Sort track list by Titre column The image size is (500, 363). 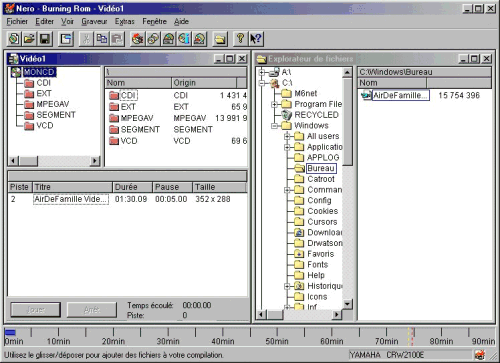[x=73, y=187]
